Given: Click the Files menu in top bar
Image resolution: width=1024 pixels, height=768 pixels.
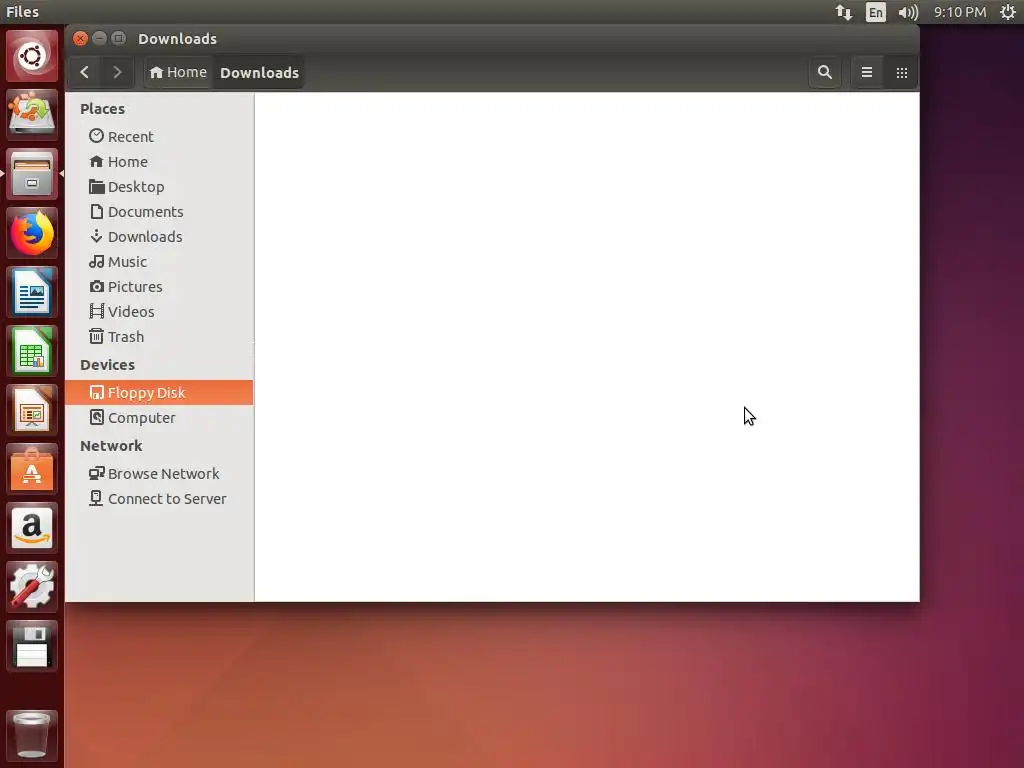Looking at the screenshot, I should [x=23, y=12].
